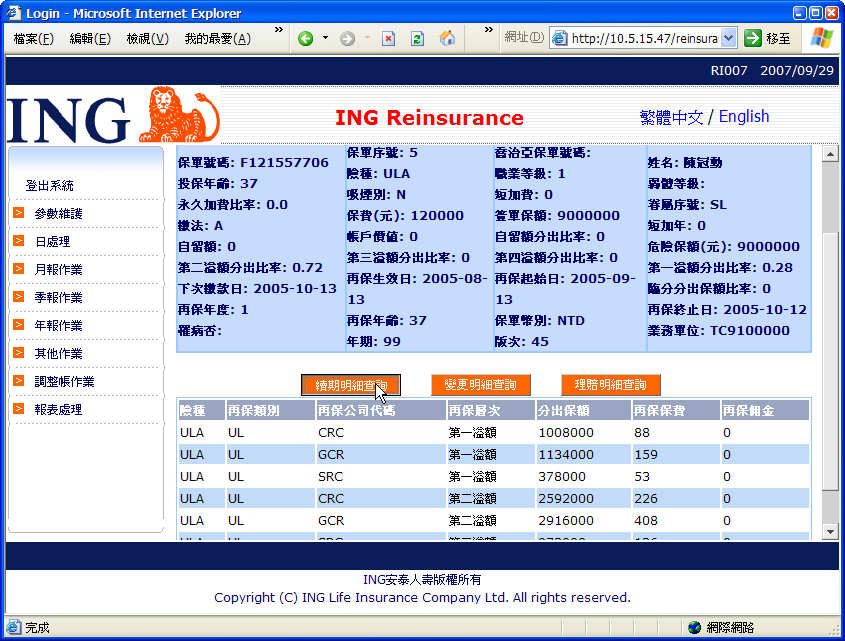Click the content scrollbar down arrow
Viewport: 845px width, 641px height.
(x=830, y=532)
